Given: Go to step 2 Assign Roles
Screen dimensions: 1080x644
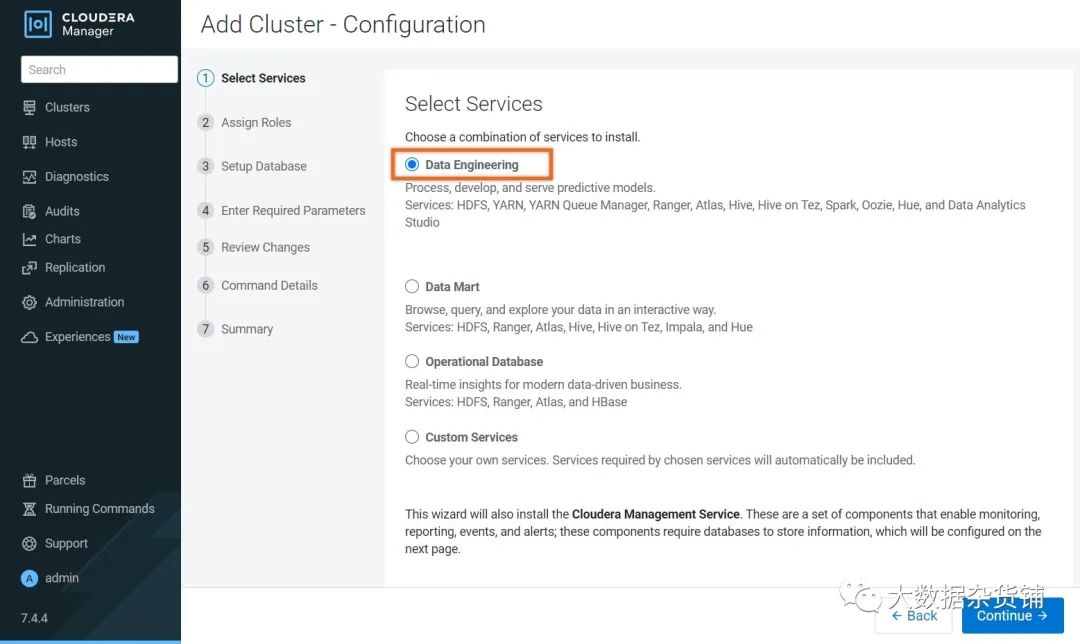Looking at the screenshot, I should point(256,123).
